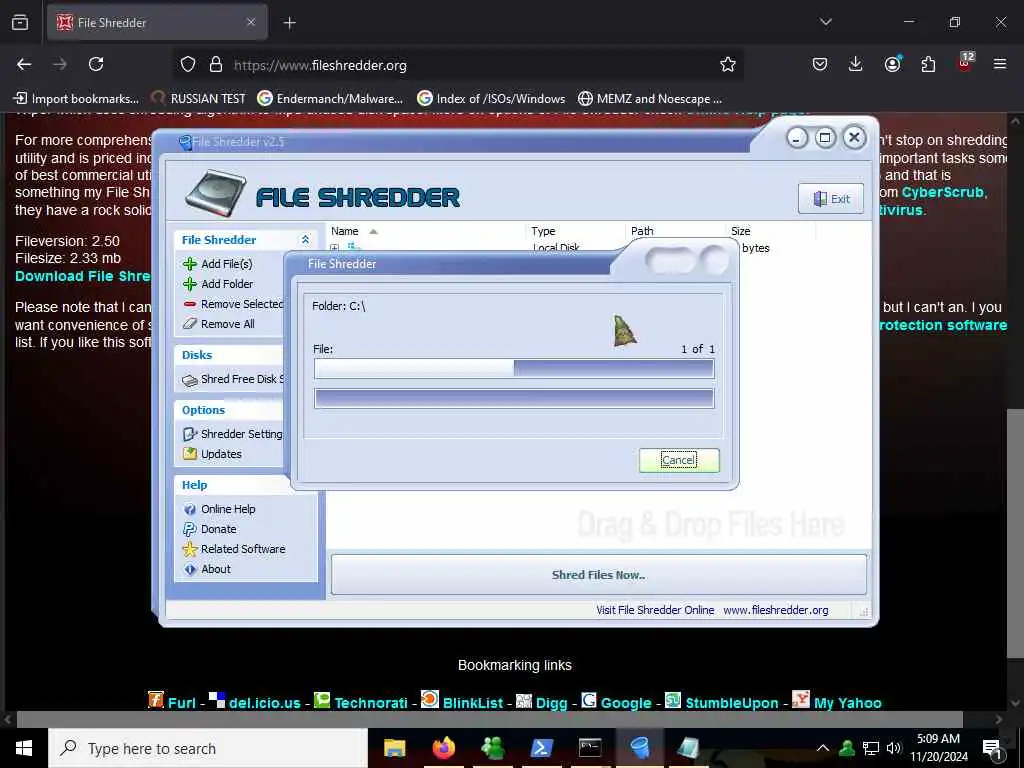Click the Remove All eraser icon
This screenshot has width=1024, height=768.
(189, 324)
